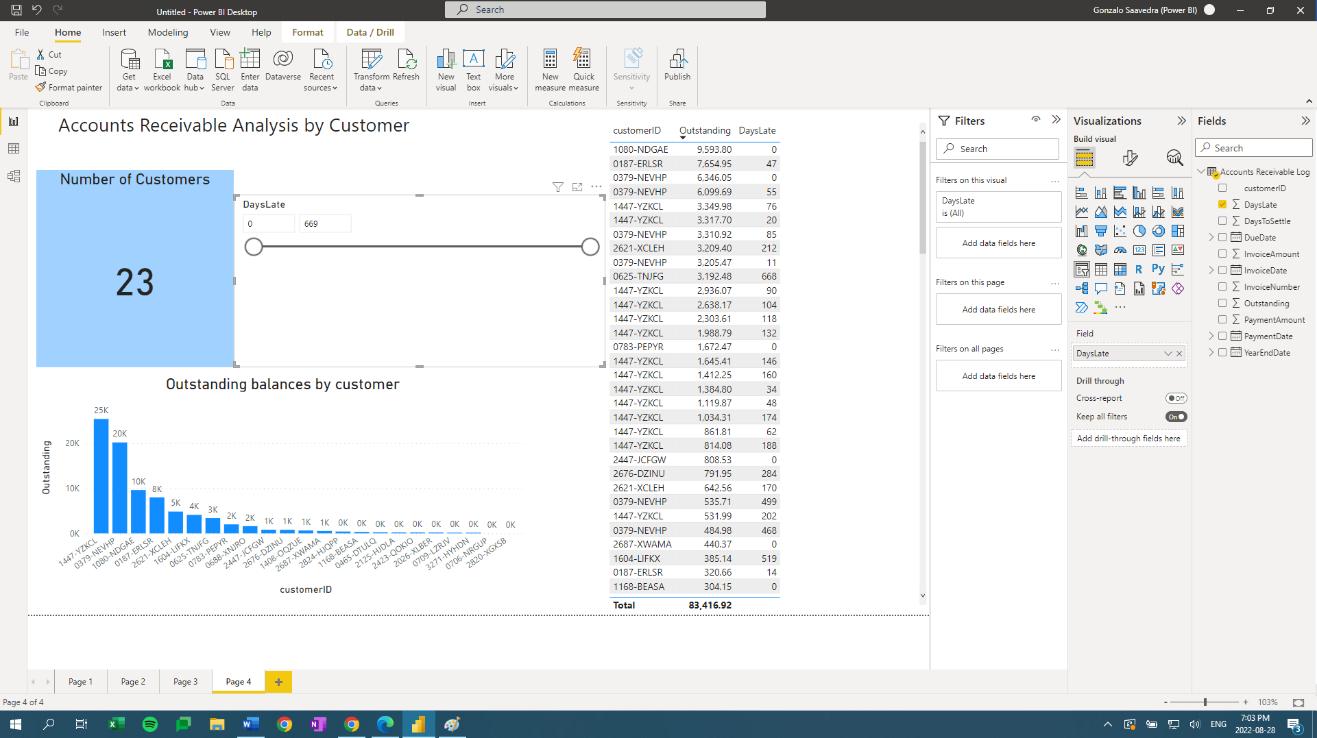Switch to Model view in left sidebar
Image resolution: width=1317 pixels, height=738 pixels.
click(x=13, y=176)
